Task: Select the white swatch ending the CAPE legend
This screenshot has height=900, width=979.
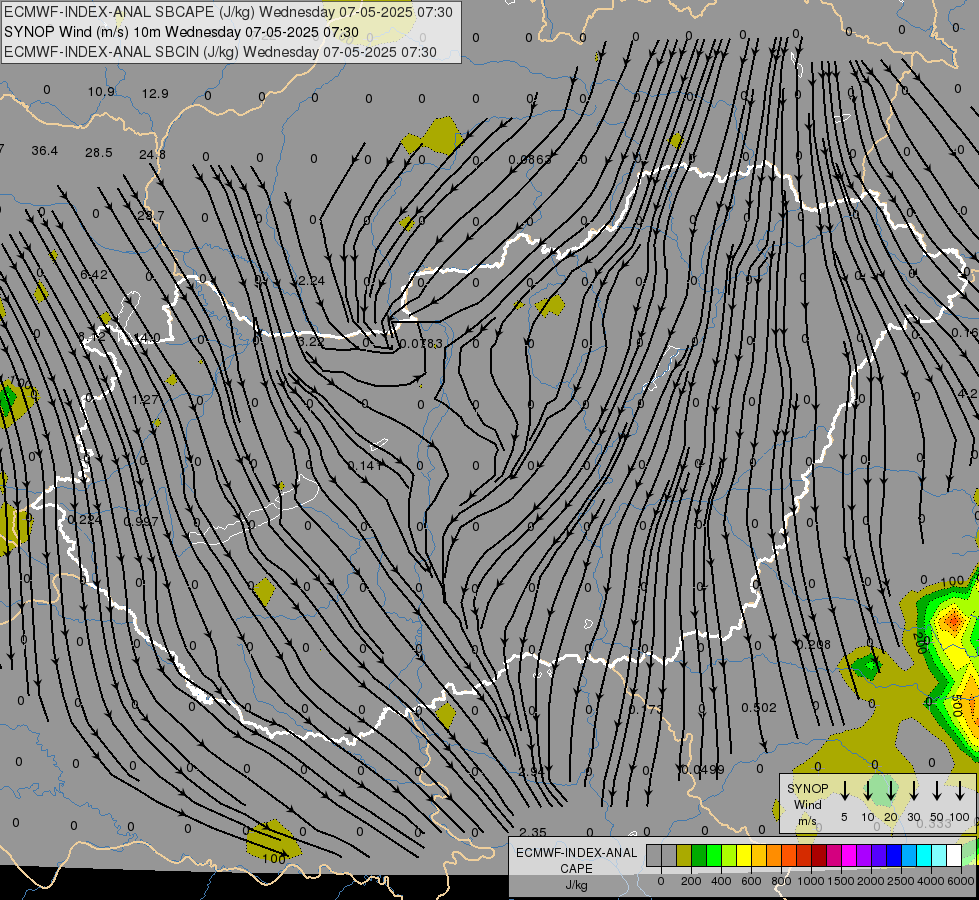Action: [953, 855]
